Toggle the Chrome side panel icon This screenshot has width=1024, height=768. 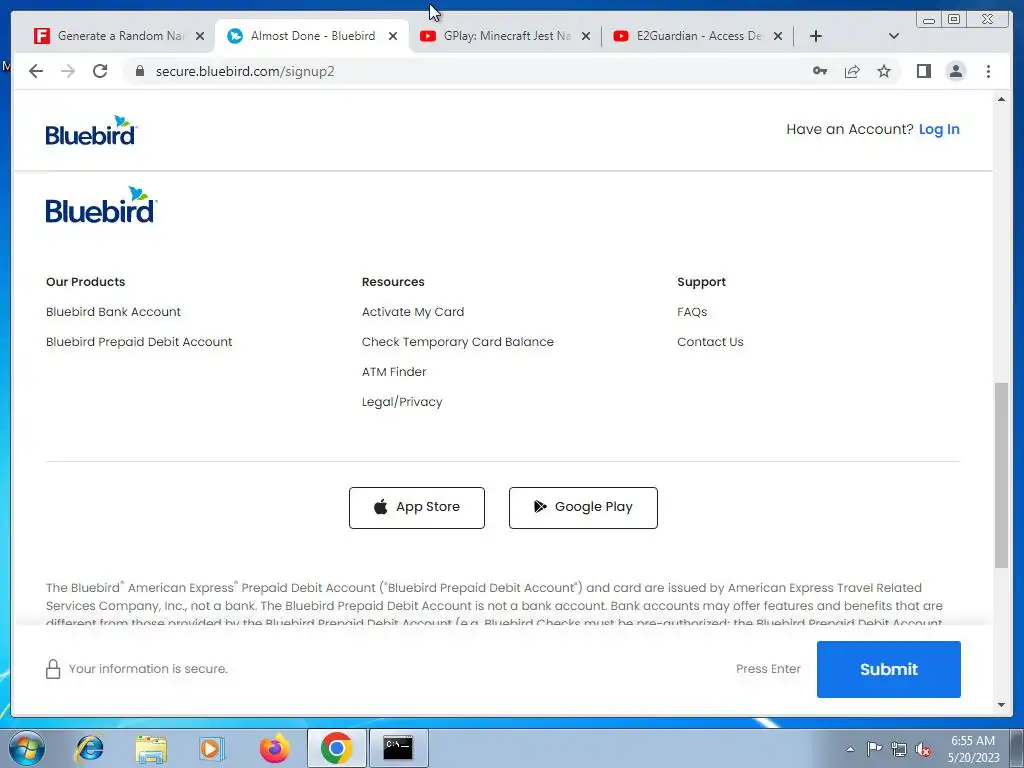click(x=923, y=71)
